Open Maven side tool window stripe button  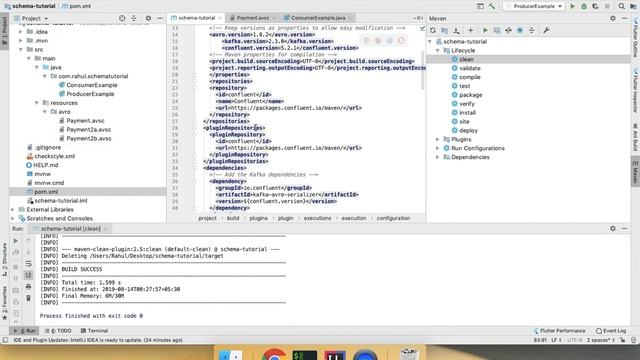[635, 171]
